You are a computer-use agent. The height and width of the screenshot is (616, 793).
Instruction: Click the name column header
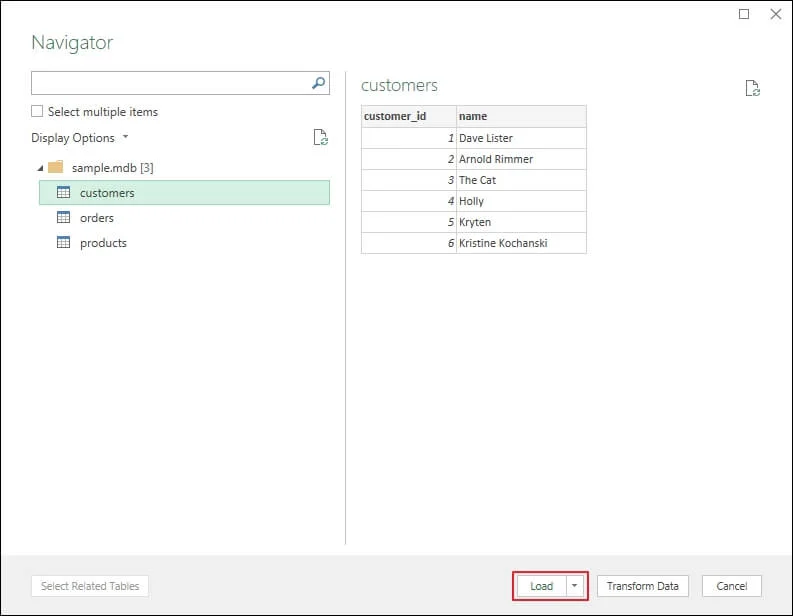click(521, 116)
